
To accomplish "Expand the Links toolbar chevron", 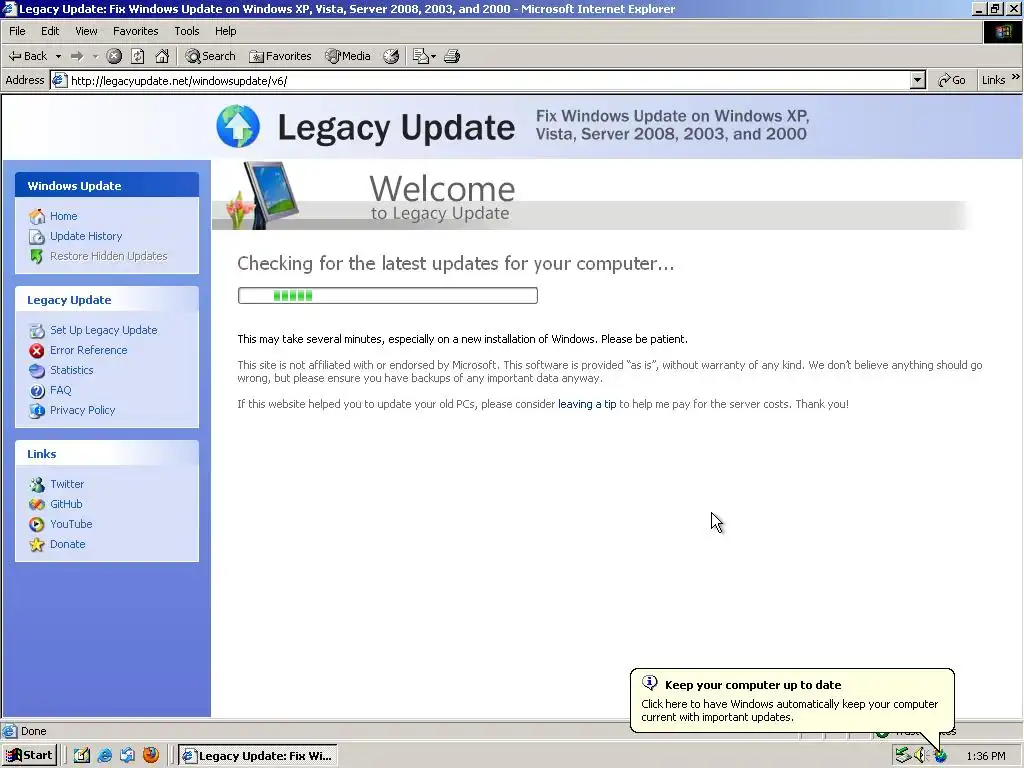I will [x=1016, y=77].
